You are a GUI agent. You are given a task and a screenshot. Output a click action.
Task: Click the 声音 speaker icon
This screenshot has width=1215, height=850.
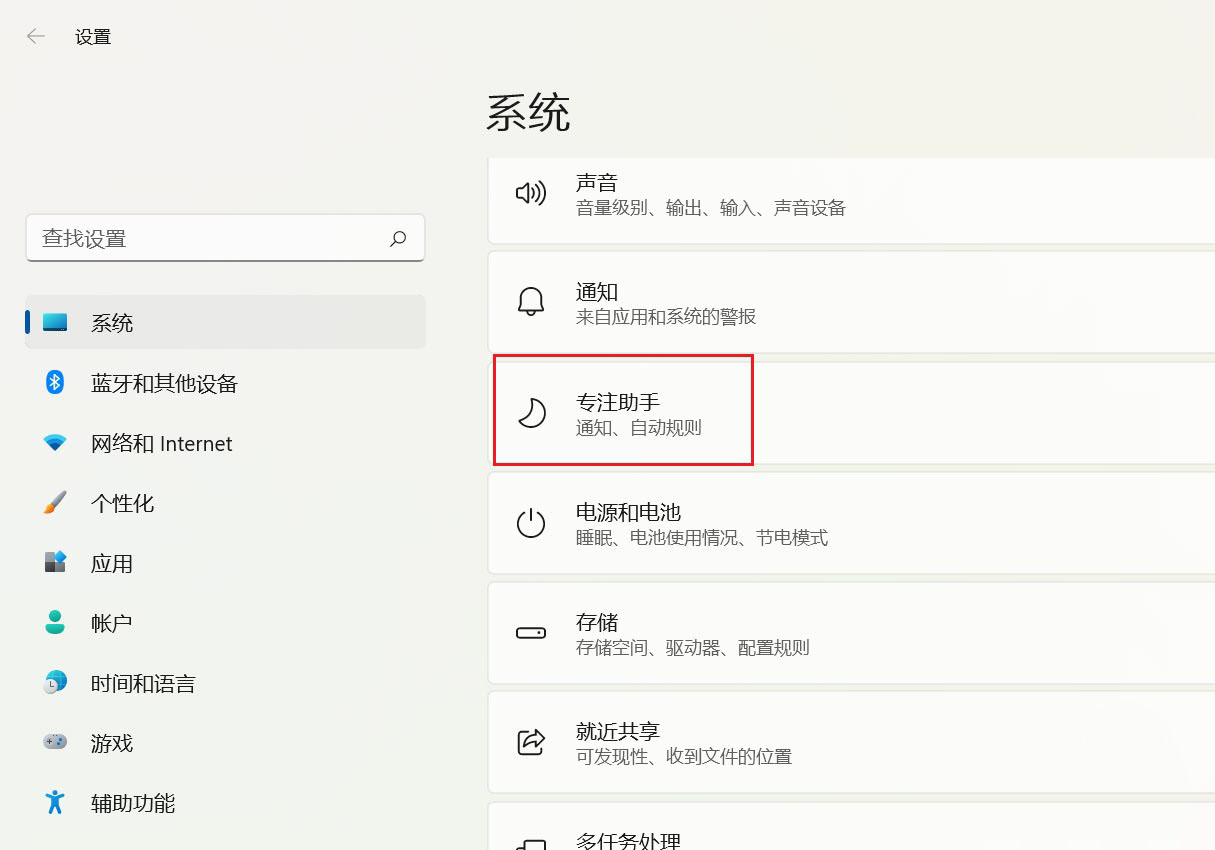pyautogui.click(x=531, y=194)
